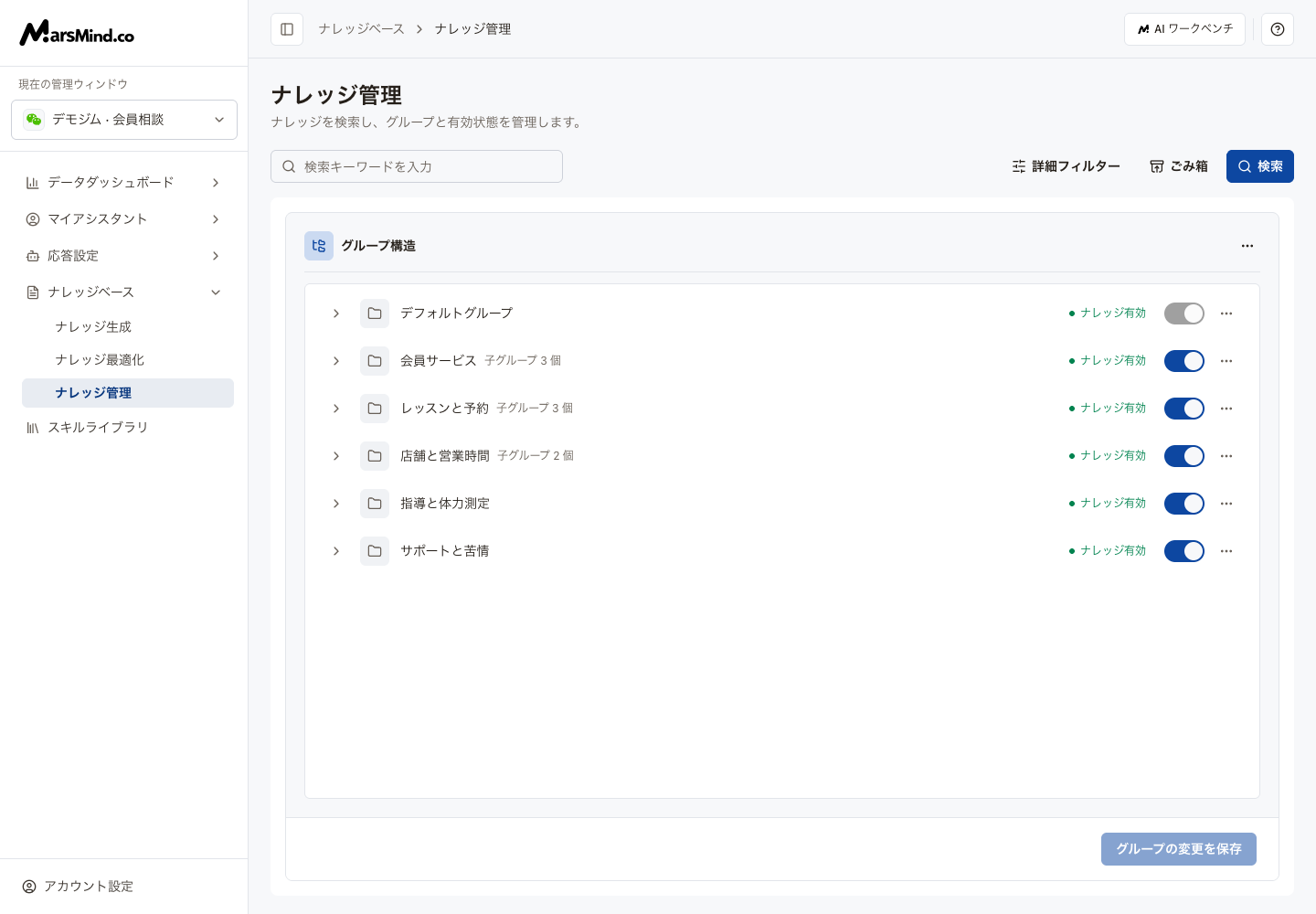Open the help question mark icon
Image resolution: width=1316 pixels, height=914 pixels.
[1278, 29]
